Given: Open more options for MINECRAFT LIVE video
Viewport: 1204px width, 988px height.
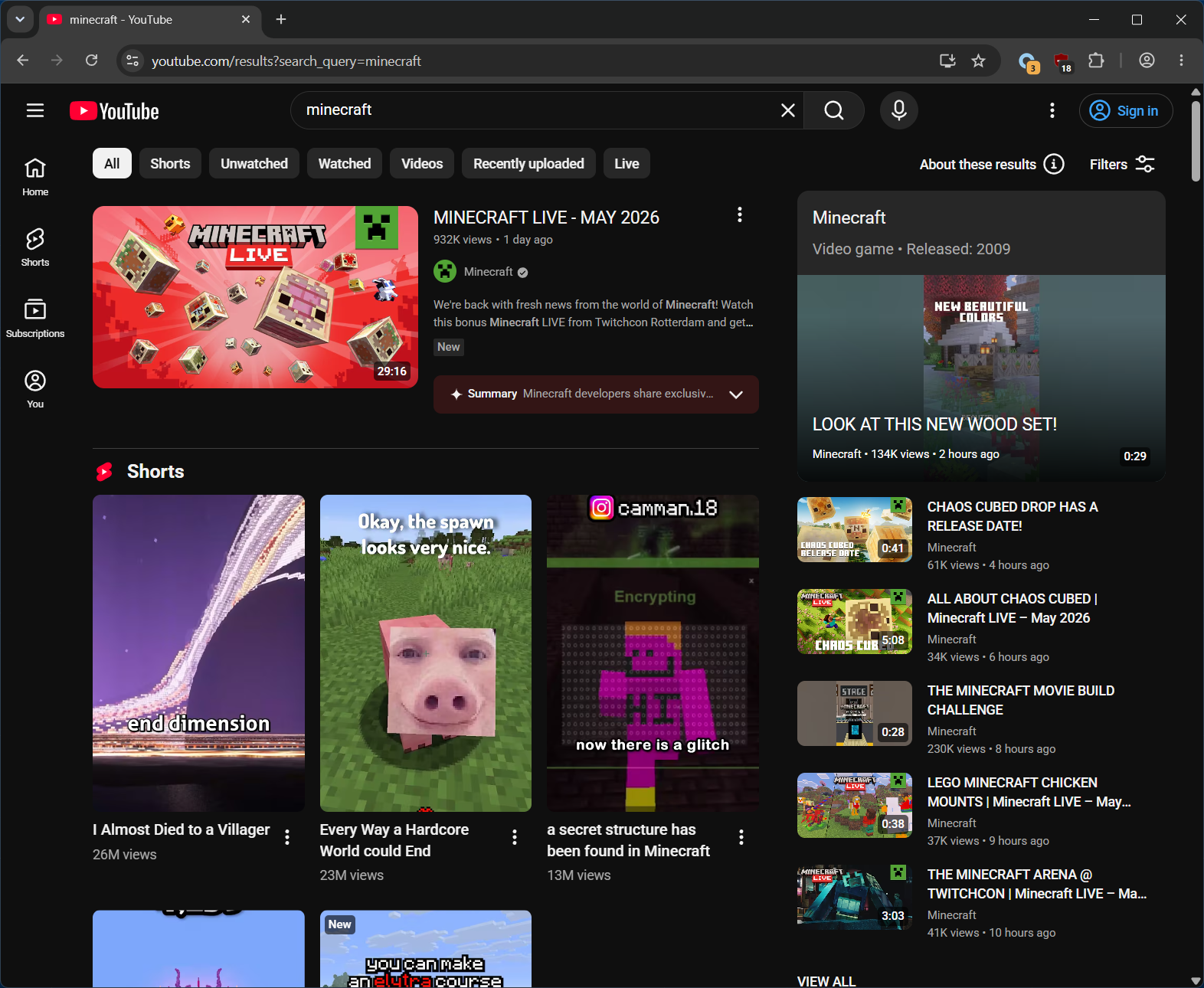Looking at the screenshot, I should coord(739,214).
